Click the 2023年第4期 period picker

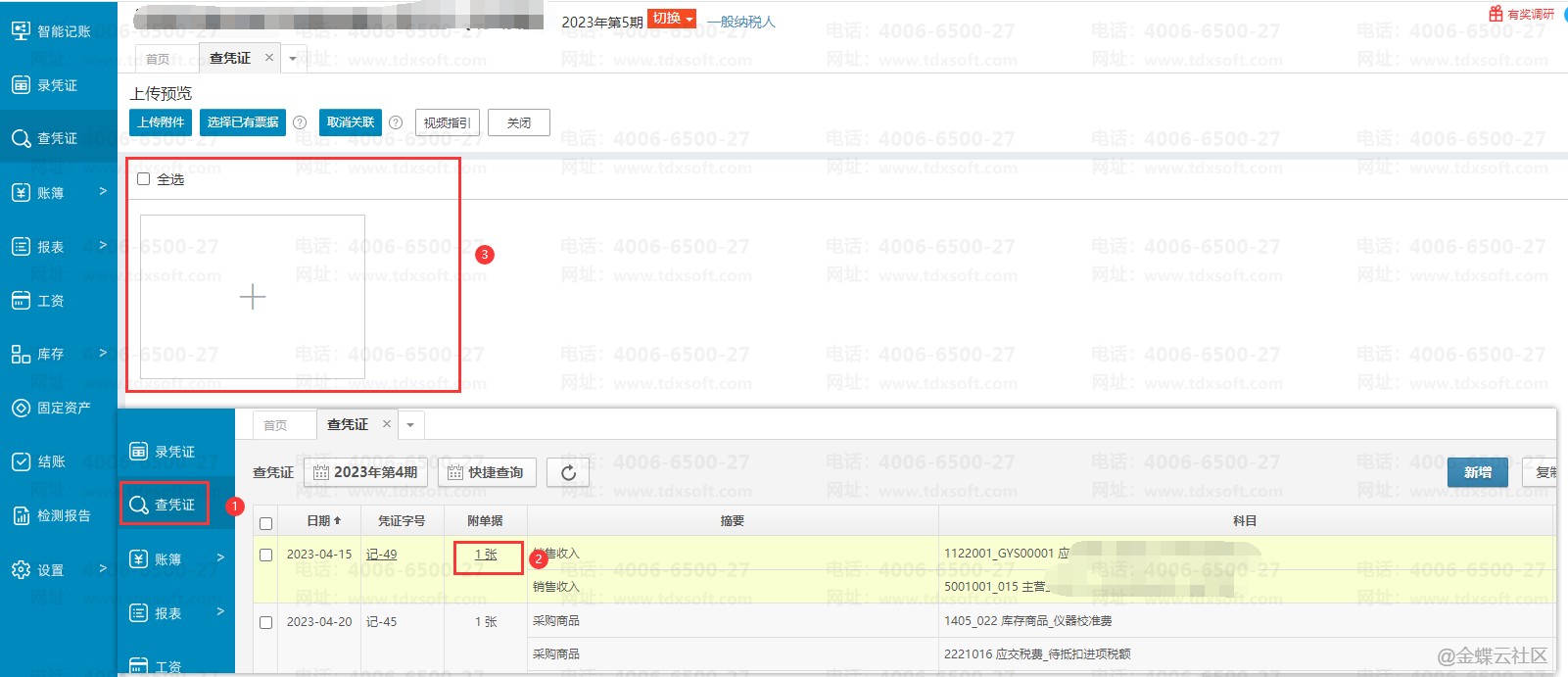click(x=365, y=472)
